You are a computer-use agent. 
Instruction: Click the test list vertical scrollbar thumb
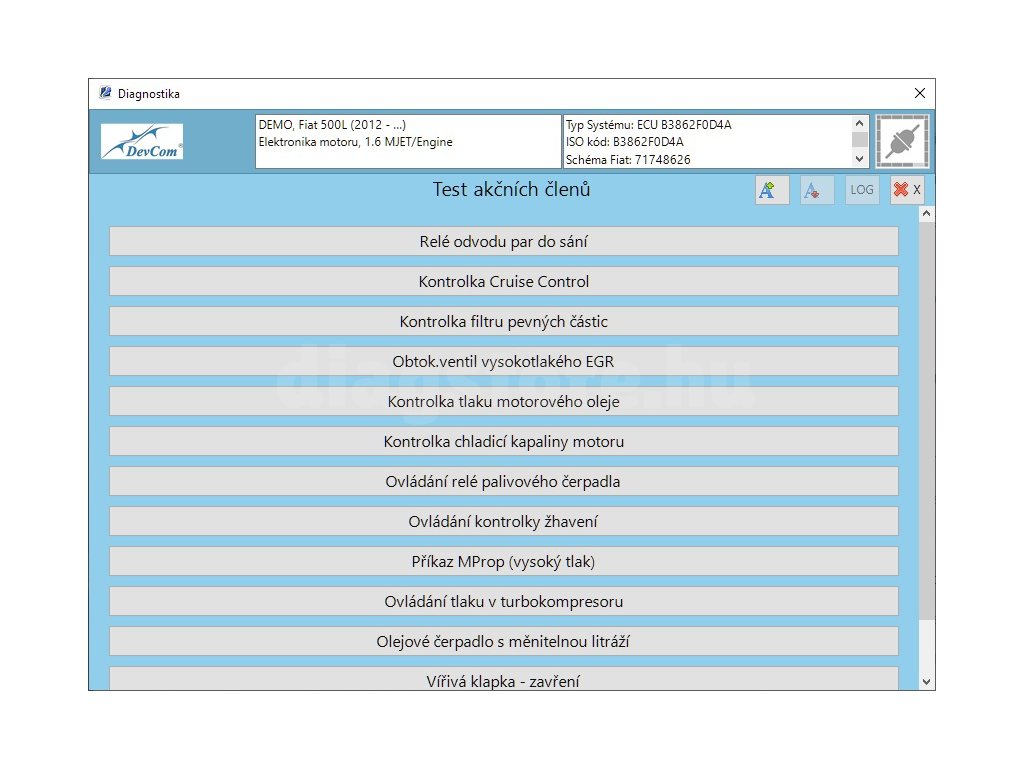pos(926,421)
